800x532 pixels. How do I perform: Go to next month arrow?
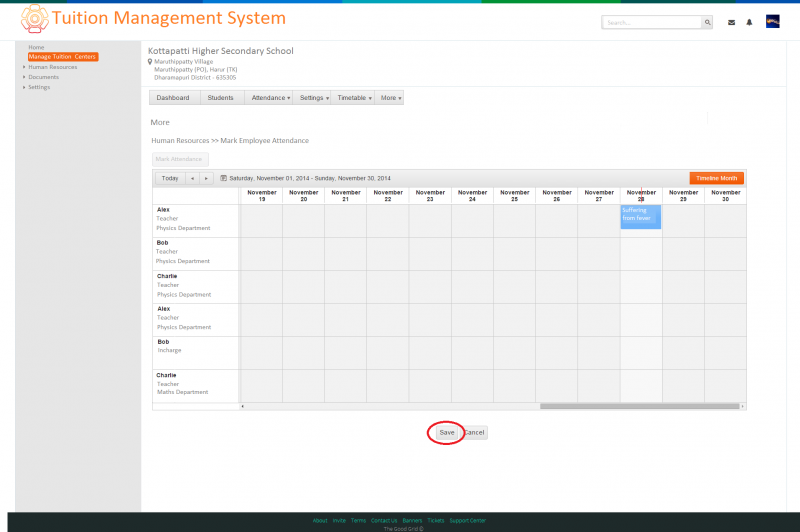click(x=206, y=179)
